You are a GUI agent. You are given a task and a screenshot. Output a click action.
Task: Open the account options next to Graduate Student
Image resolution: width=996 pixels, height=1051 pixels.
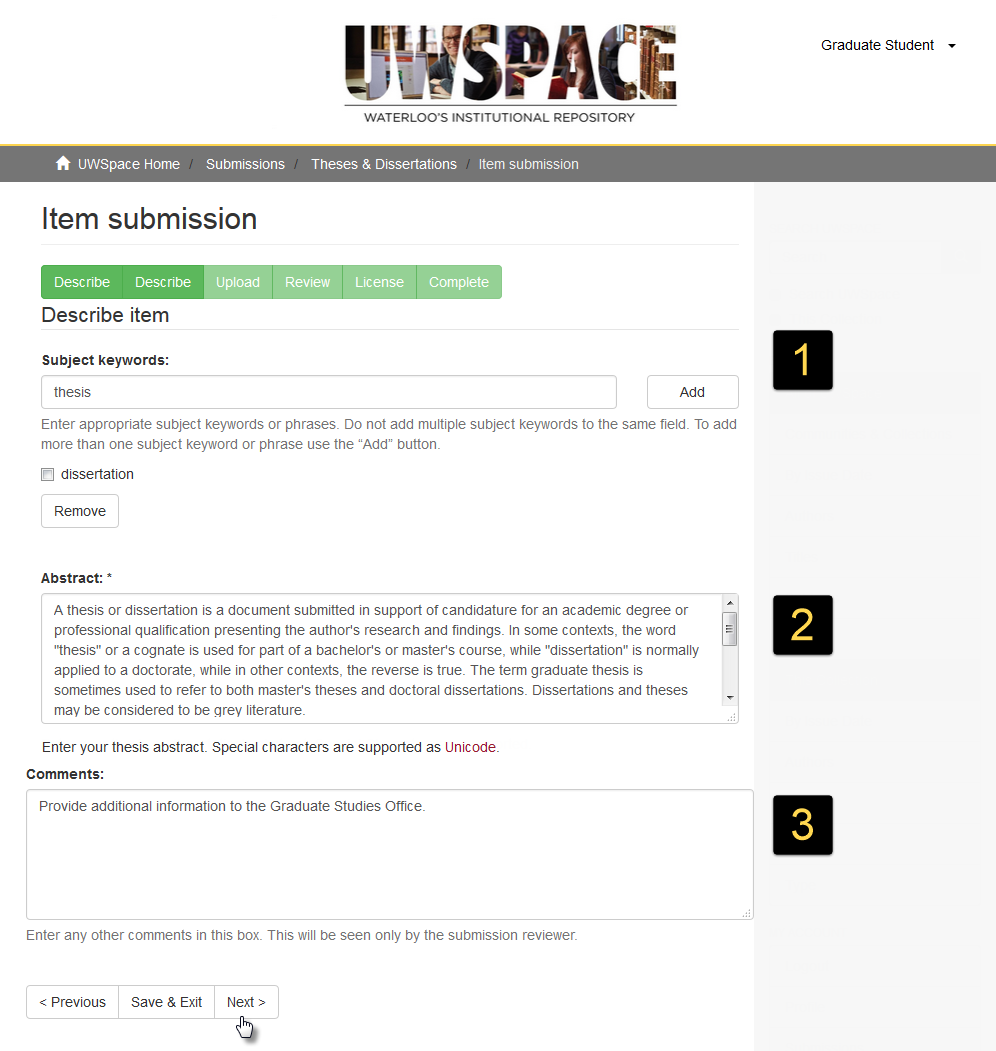coord(951,45)
